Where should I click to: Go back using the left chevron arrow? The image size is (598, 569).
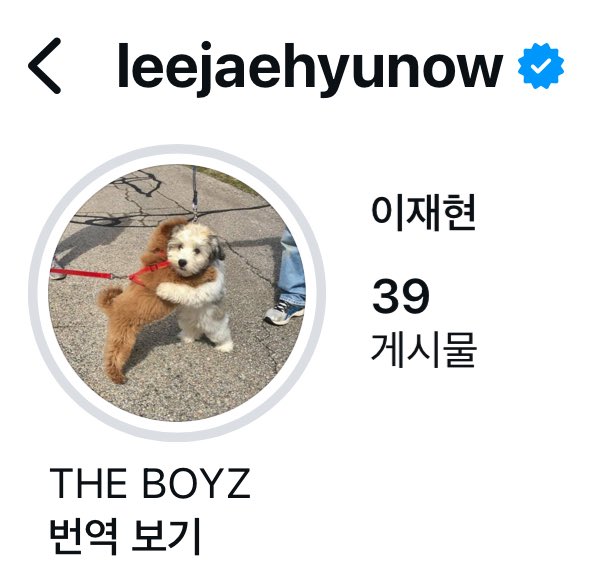coord(45,66)
